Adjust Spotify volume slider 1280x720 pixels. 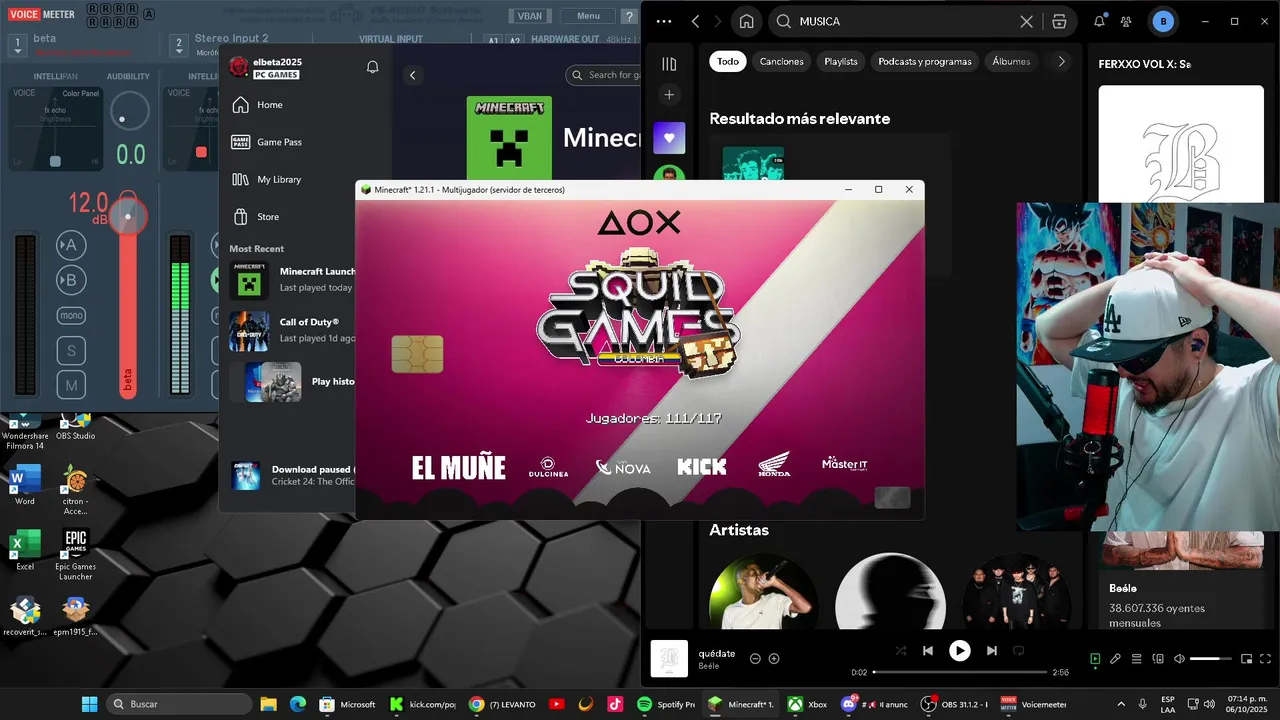pyautogui.click(x=1211, y=659)
